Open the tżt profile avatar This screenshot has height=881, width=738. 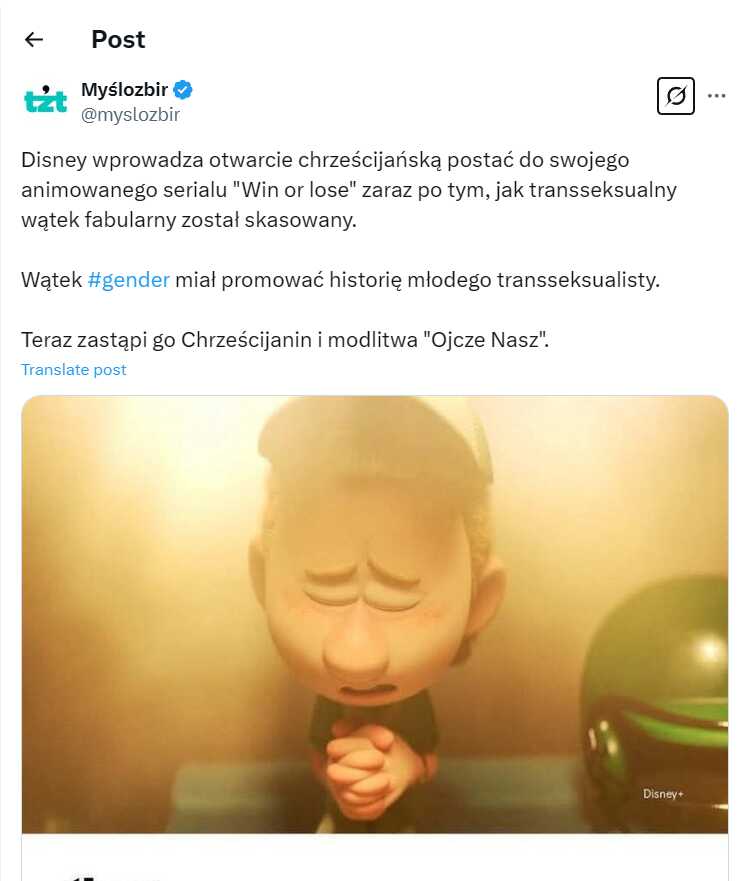coord(46,99)
